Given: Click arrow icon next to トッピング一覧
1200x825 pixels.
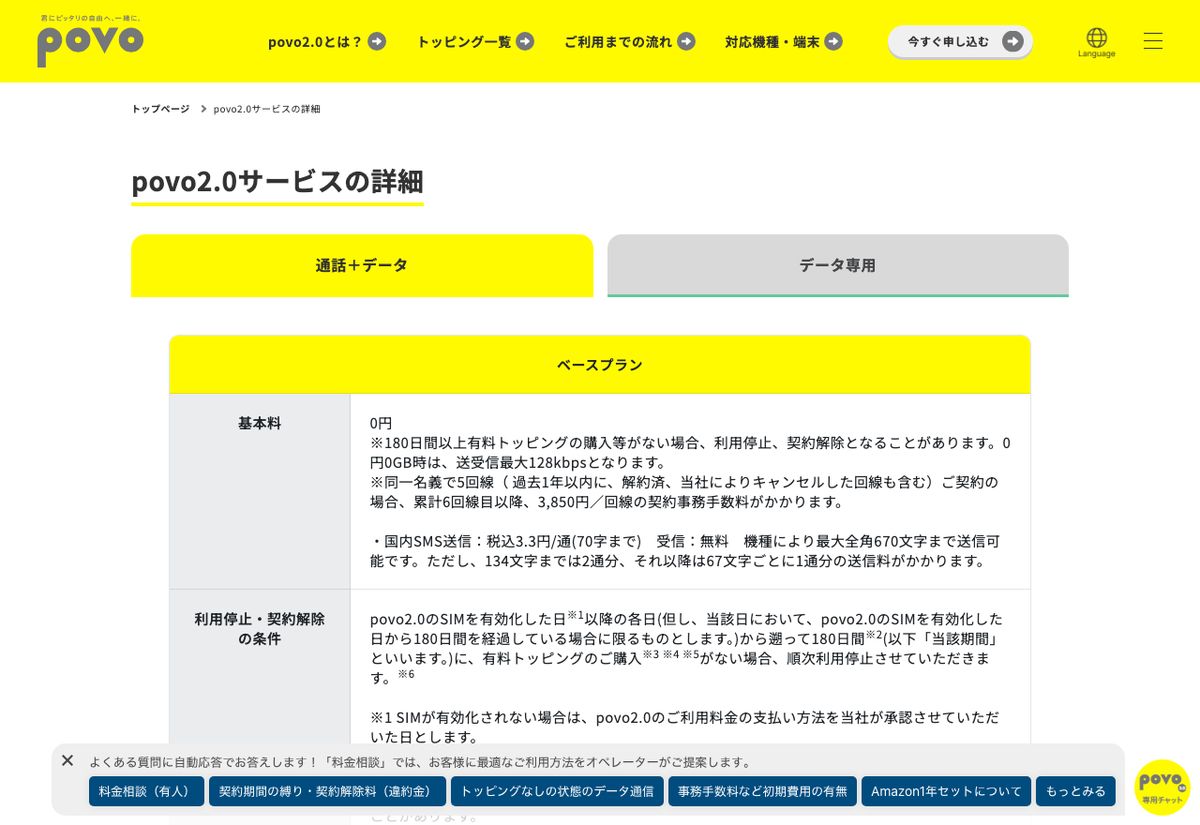Looking at the screenshot, I should point(525,41).
